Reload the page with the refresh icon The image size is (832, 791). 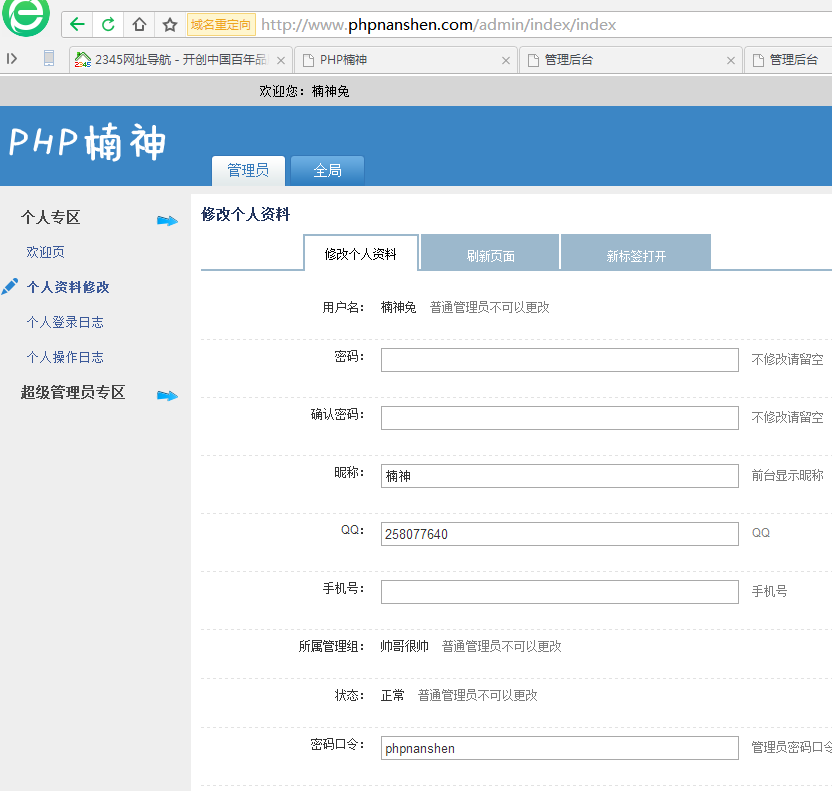(108, 24)
